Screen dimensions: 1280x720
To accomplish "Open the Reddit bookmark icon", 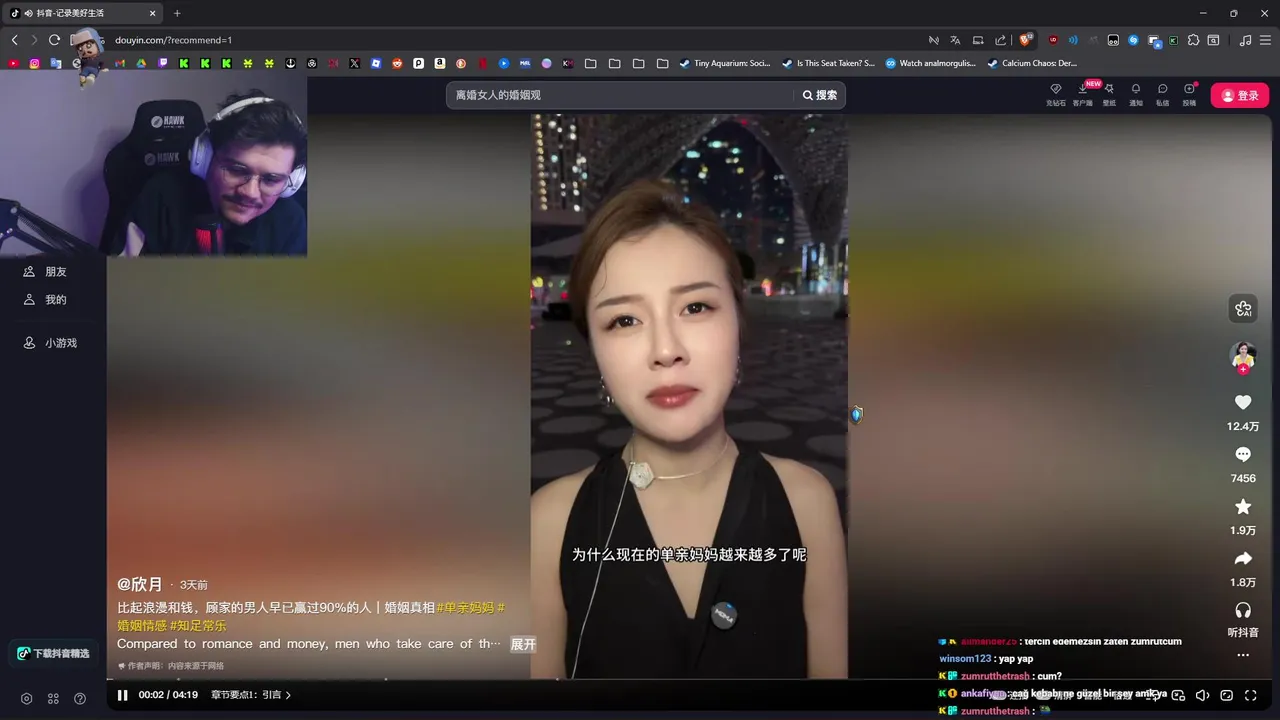I will pos(397,63).
